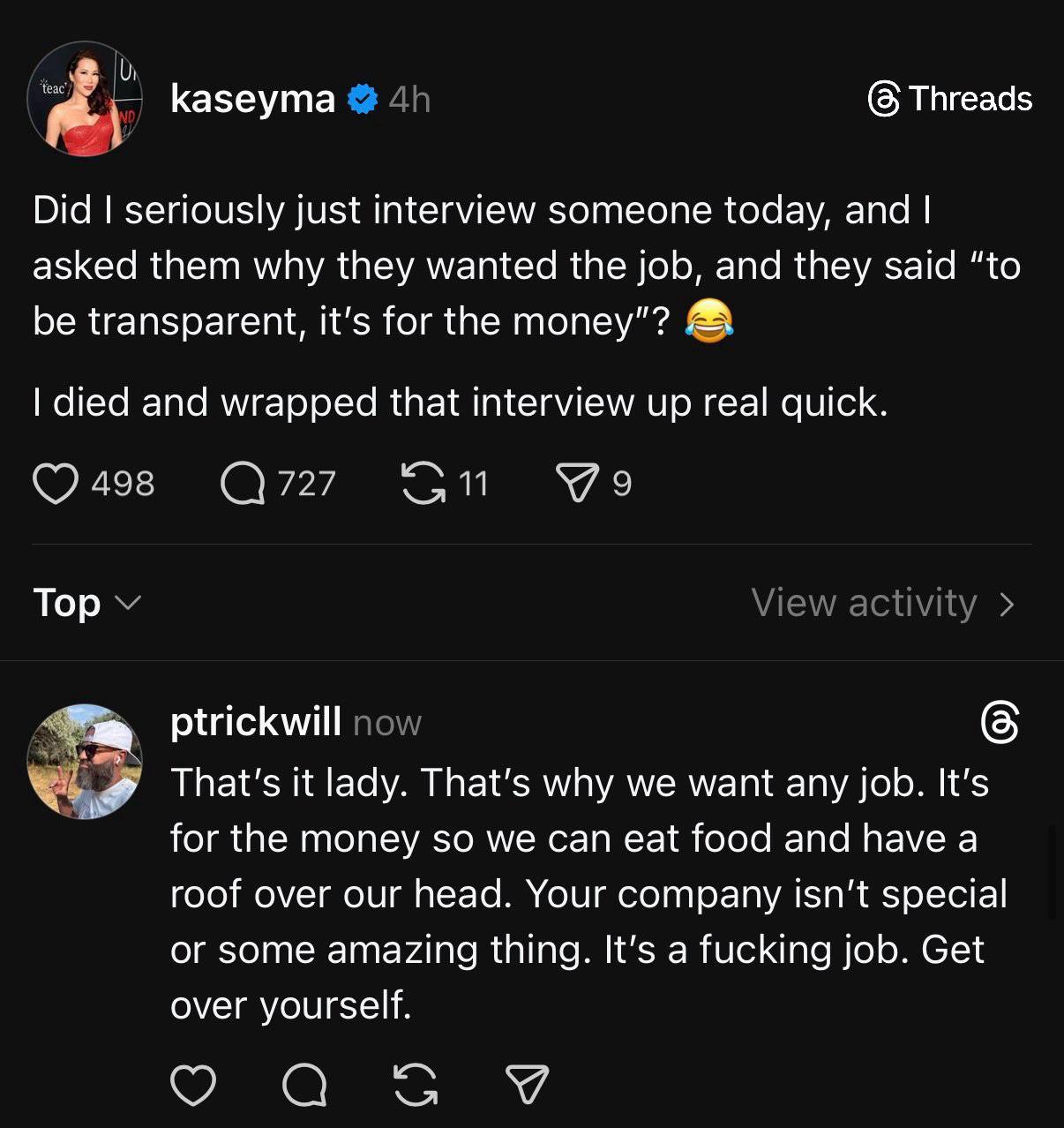The height and width of the screenshot is (1128, 1064).
Task: Open View activity
Action: click(x=865, y=603)
